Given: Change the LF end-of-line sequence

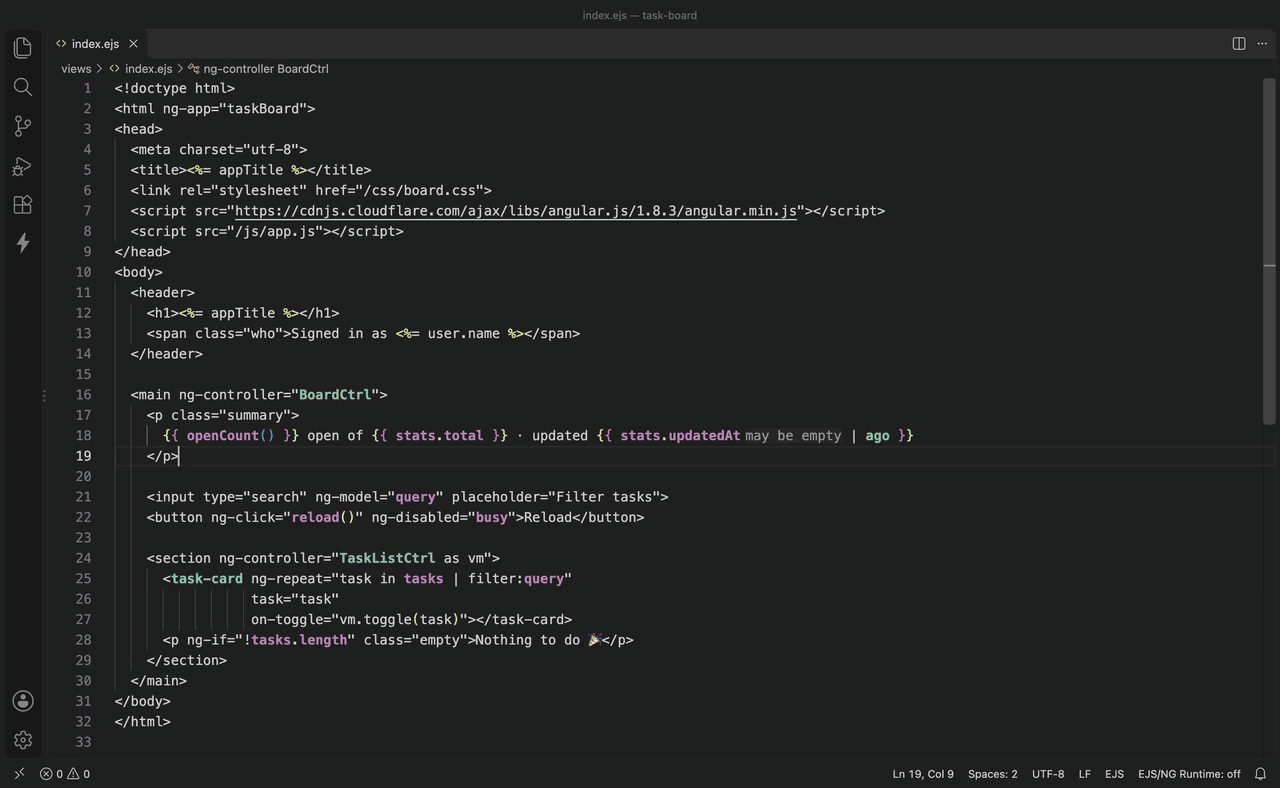Looking at the screenshot, I should coord(1085,774).
